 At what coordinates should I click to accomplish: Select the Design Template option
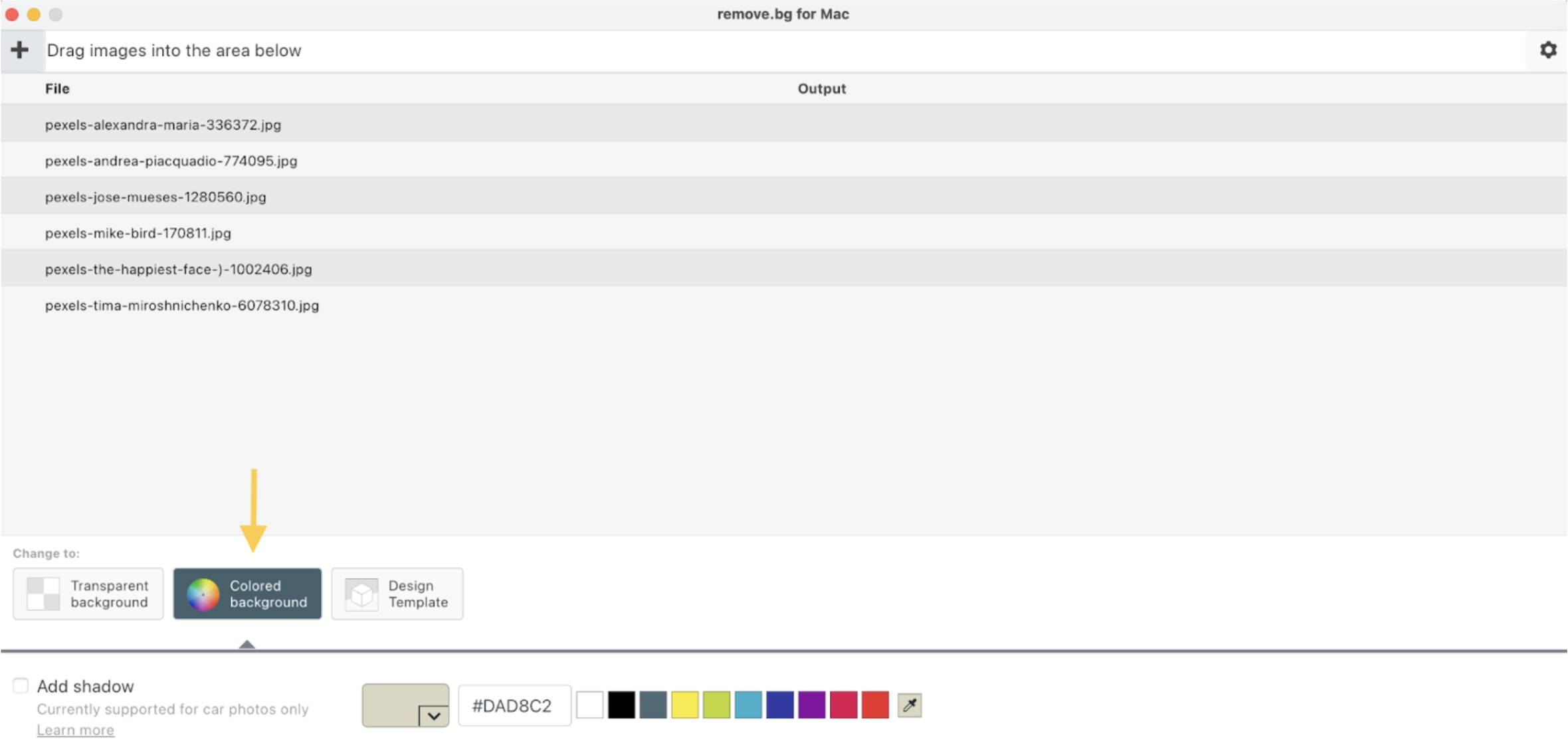point(397,594)
